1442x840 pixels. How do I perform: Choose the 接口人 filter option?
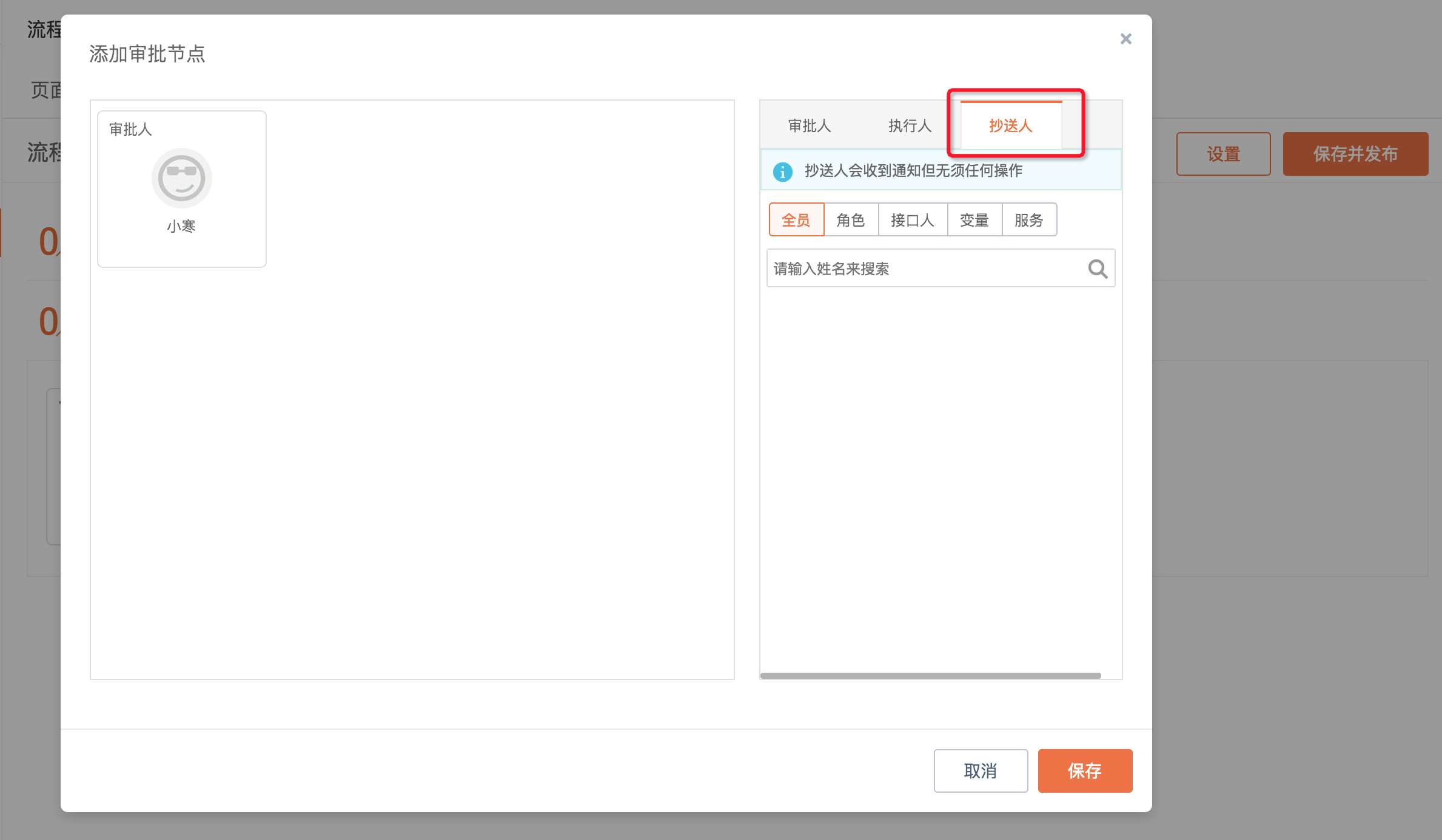913,220
